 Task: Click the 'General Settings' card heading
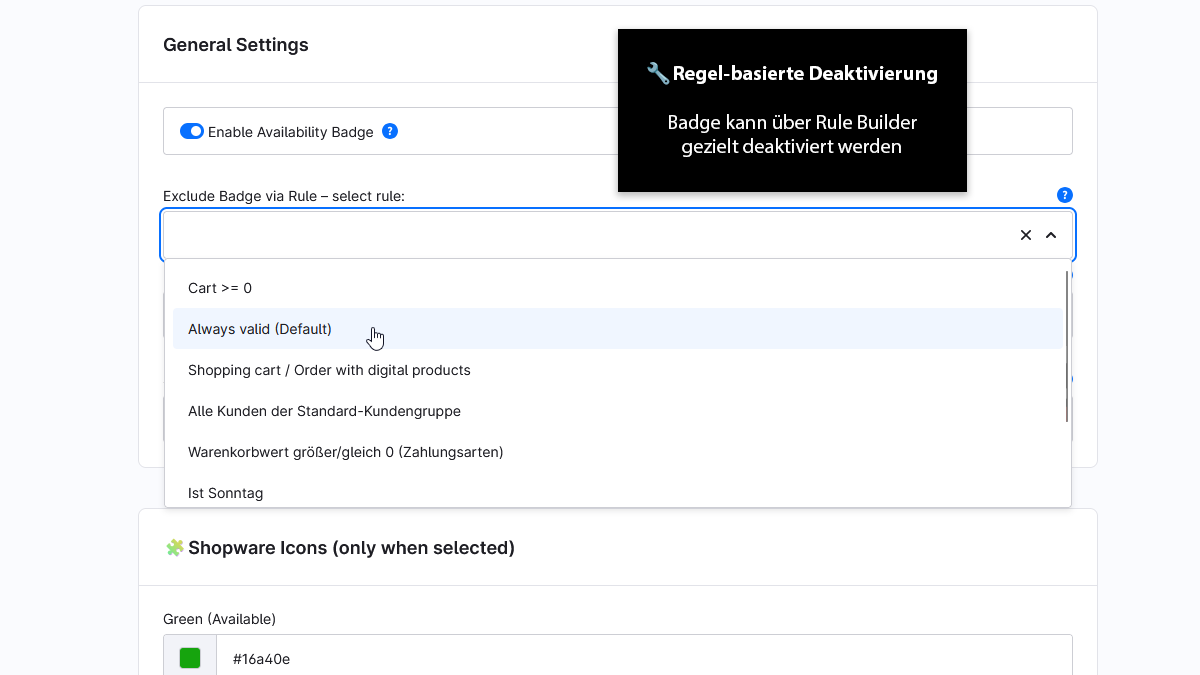pyautogui.click(x=236, y=45)
